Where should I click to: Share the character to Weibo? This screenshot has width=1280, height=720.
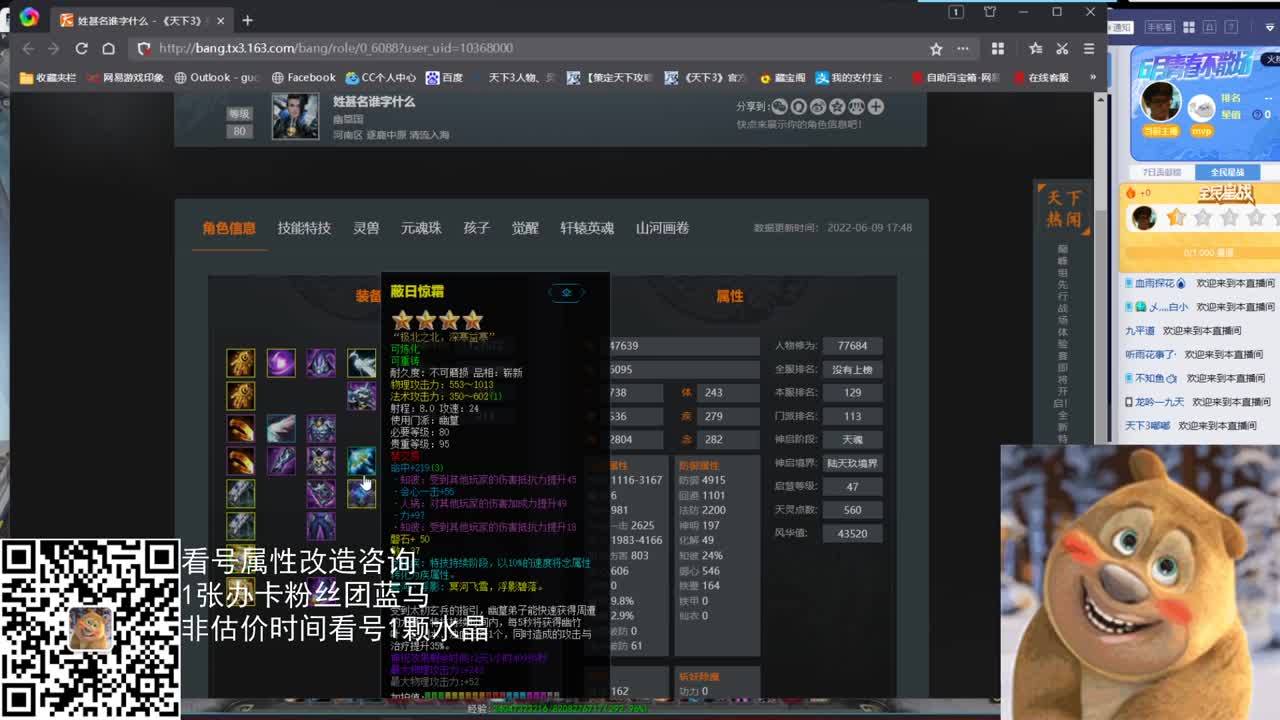coord(818,106)
